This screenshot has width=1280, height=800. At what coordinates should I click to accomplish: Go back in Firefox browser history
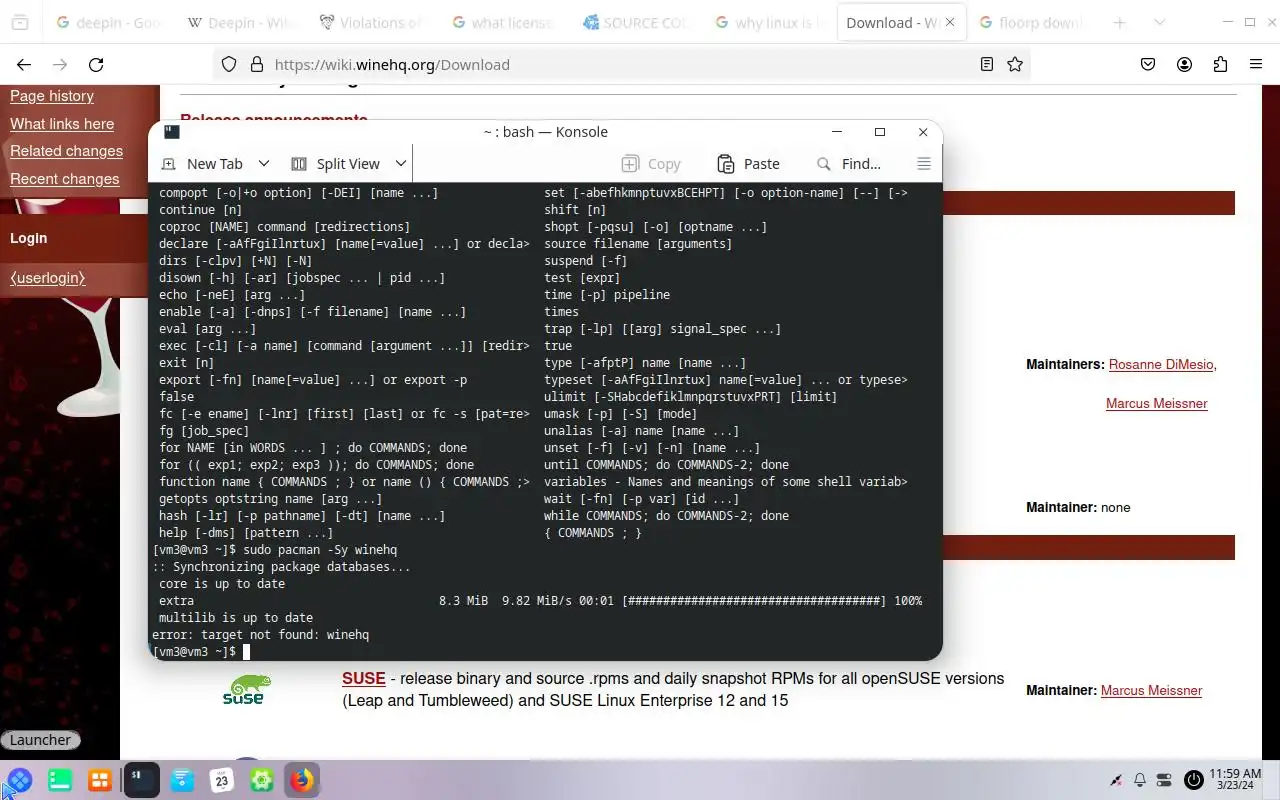point(24,64)
